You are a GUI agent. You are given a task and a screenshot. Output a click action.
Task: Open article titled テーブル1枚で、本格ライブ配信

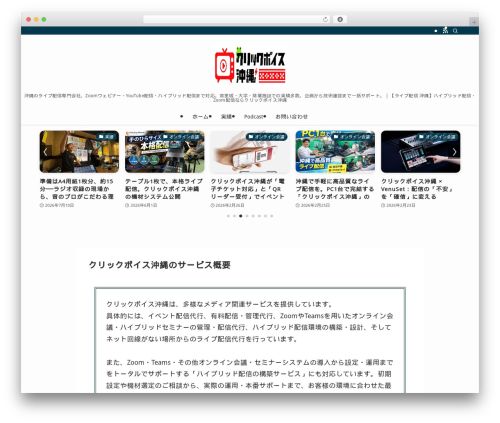164,189
